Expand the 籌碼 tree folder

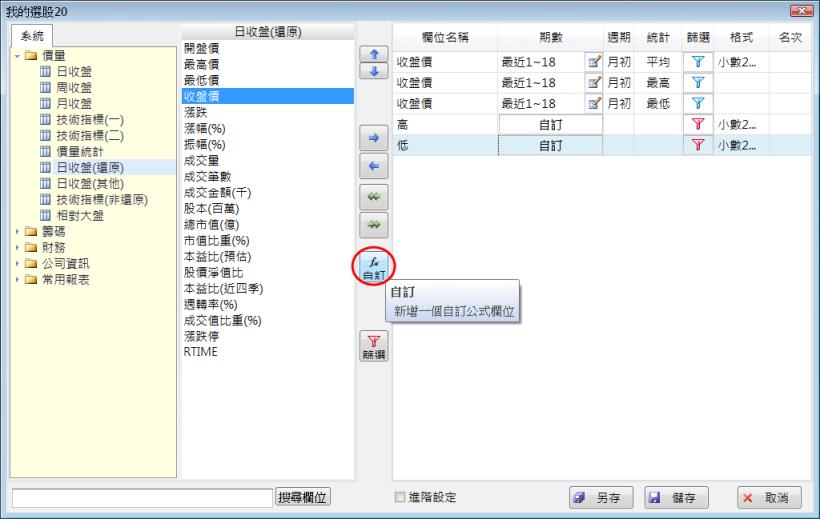[17, 231]
